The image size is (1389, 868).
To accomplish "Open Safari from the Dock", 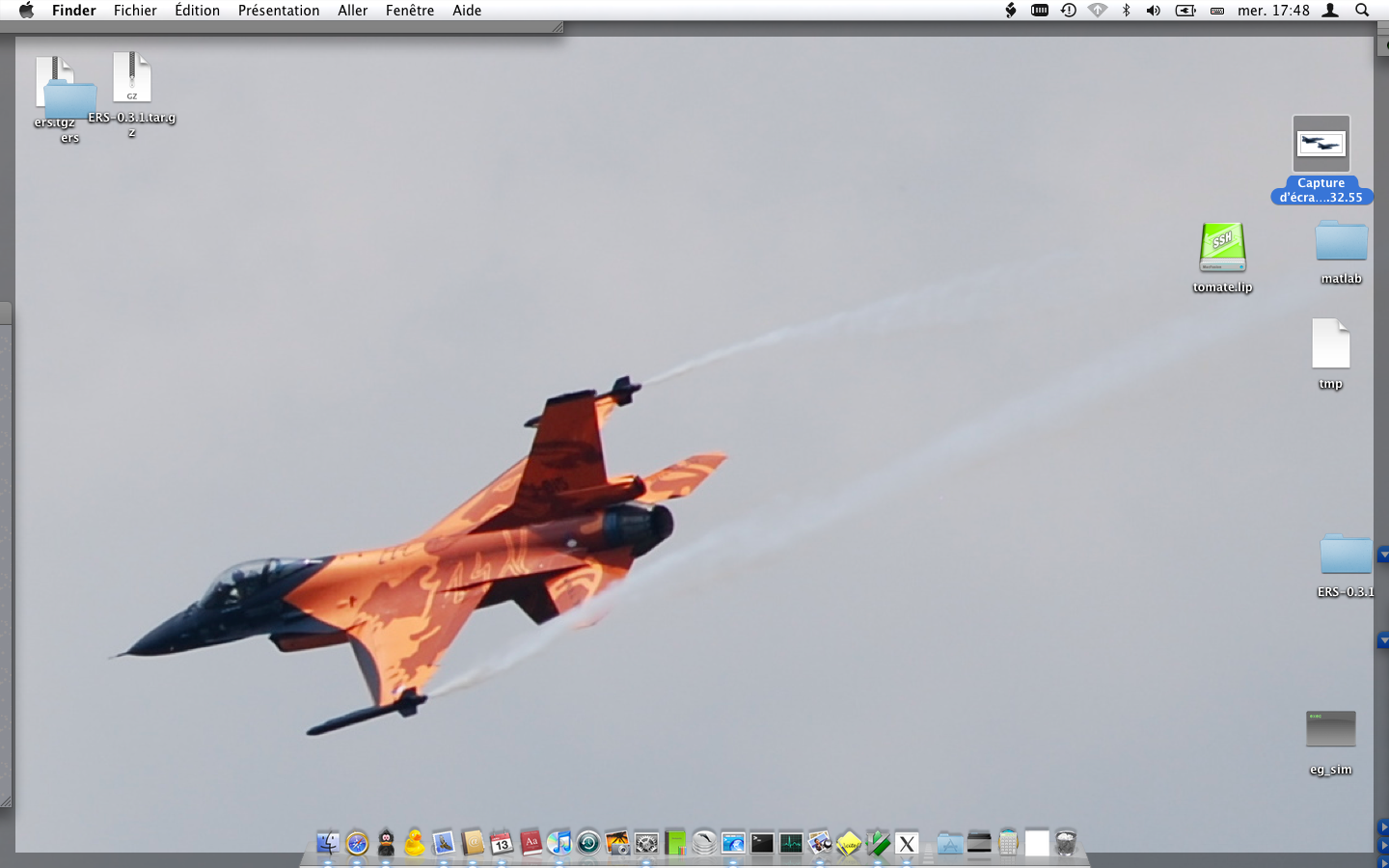I will point(357,843).
